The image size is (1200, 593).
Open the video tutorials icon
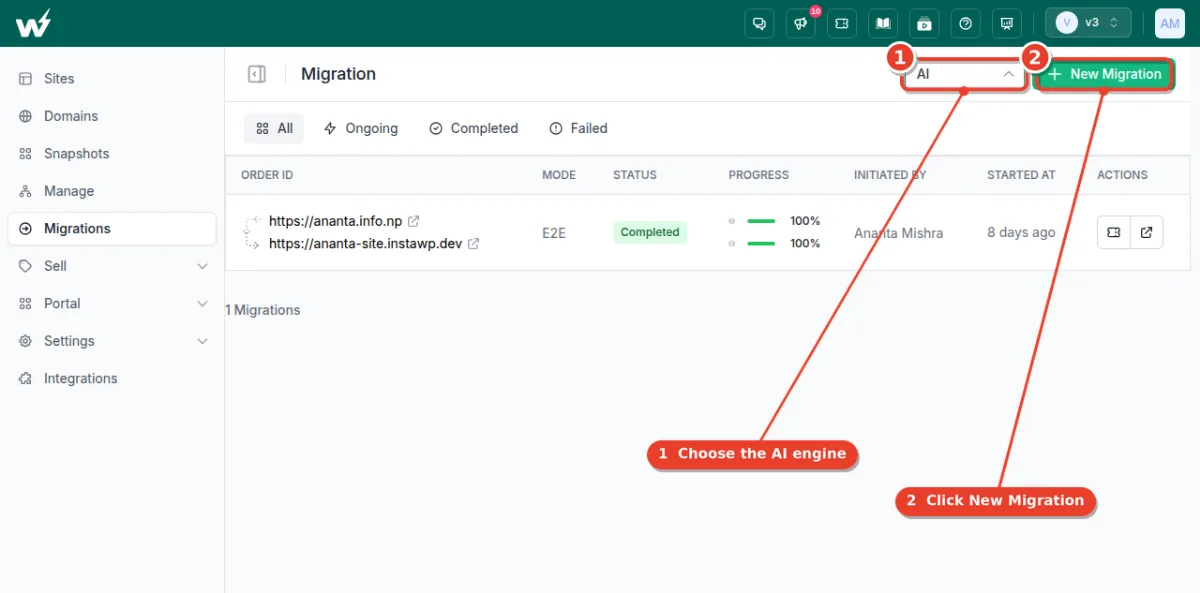tap(924, 23)
